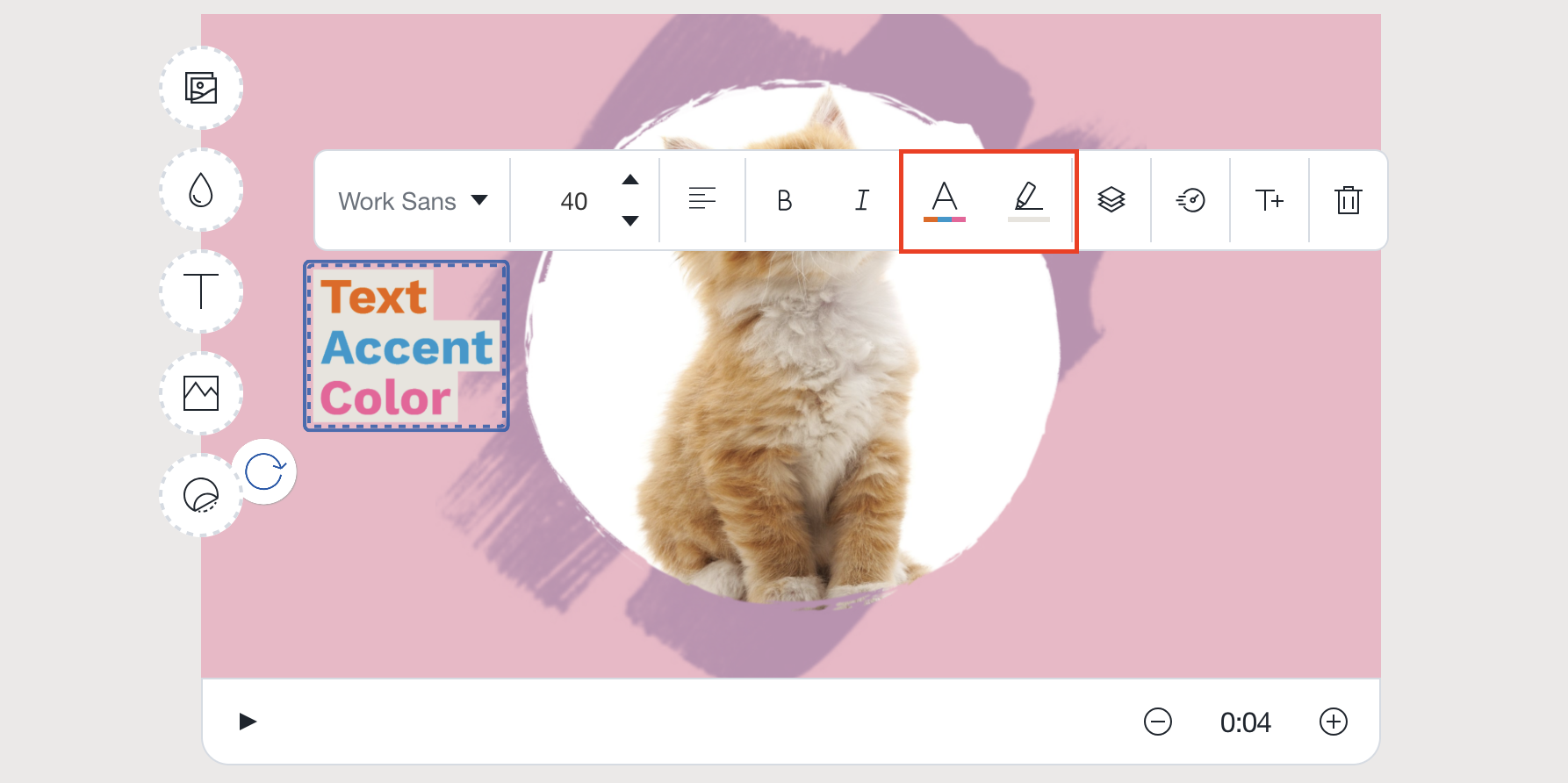Open text alignment options
Screen dimensions: 1568x783
[702, 199]
